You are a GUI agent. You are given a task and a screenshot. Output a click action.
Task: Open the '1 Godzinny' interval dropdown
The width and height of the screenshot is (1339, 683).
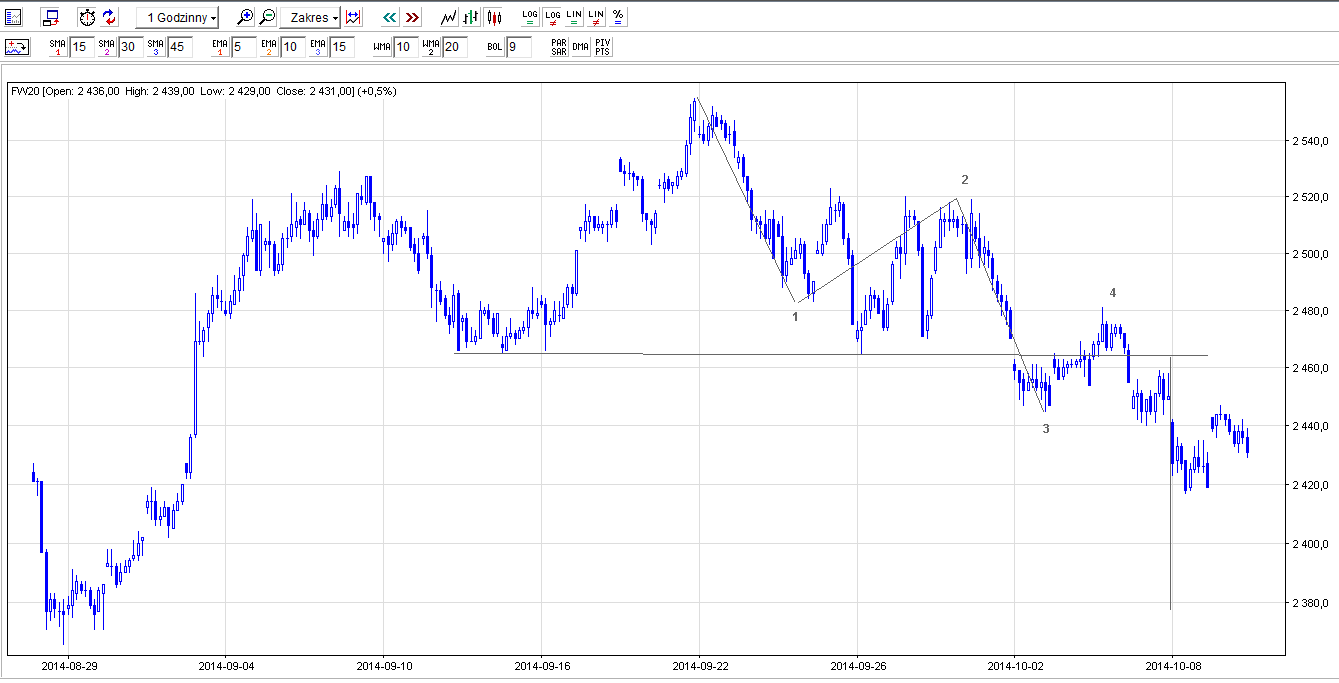(178, 17)
